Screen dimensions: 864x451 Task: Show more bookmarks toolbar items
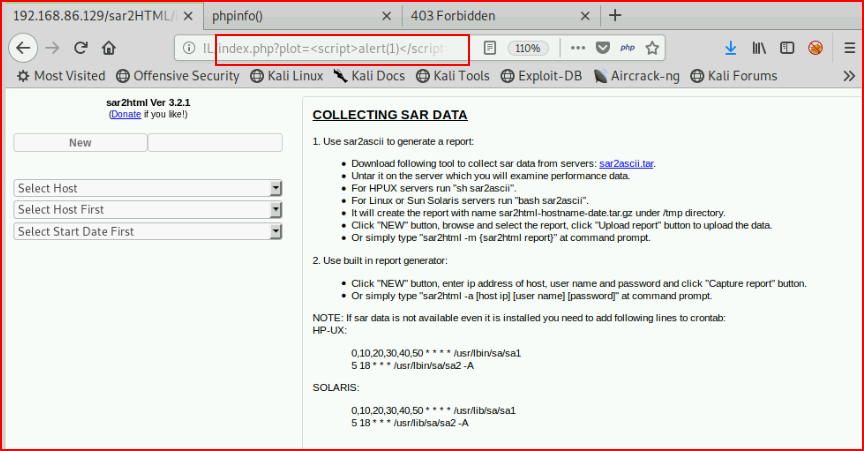pos(849,76)
